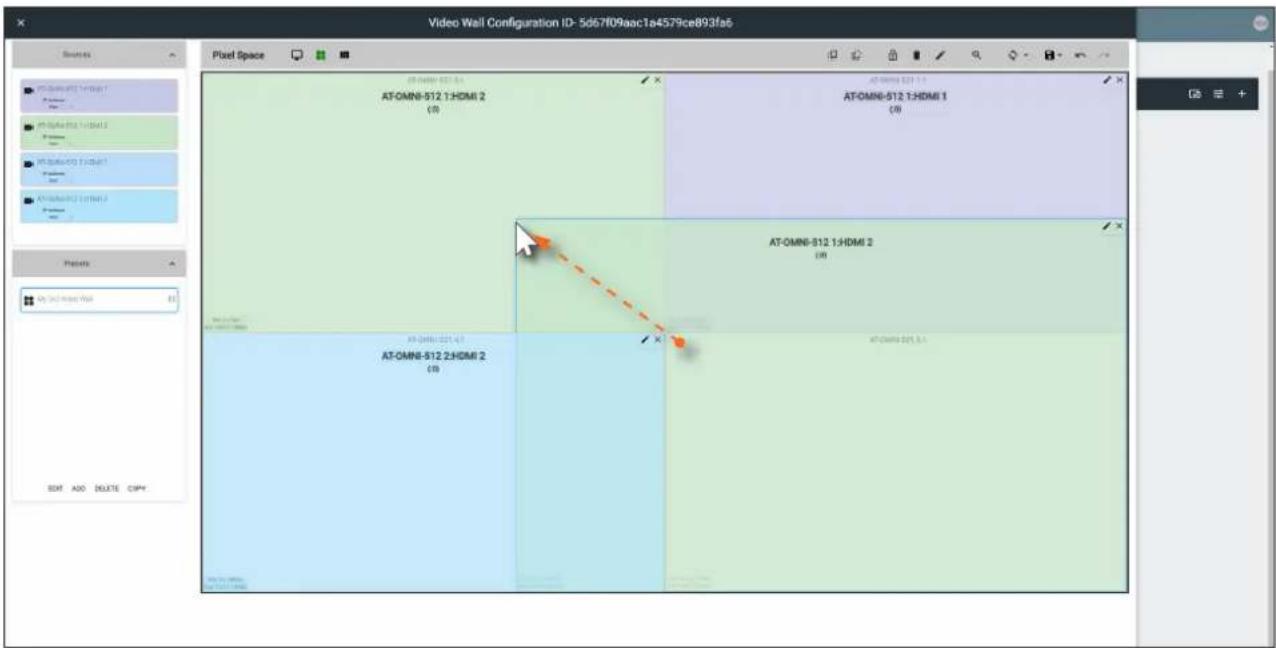Screen dimensions: 1276x648
Task: Click the EDIT preset button
Action: click(x=56, y=488)
